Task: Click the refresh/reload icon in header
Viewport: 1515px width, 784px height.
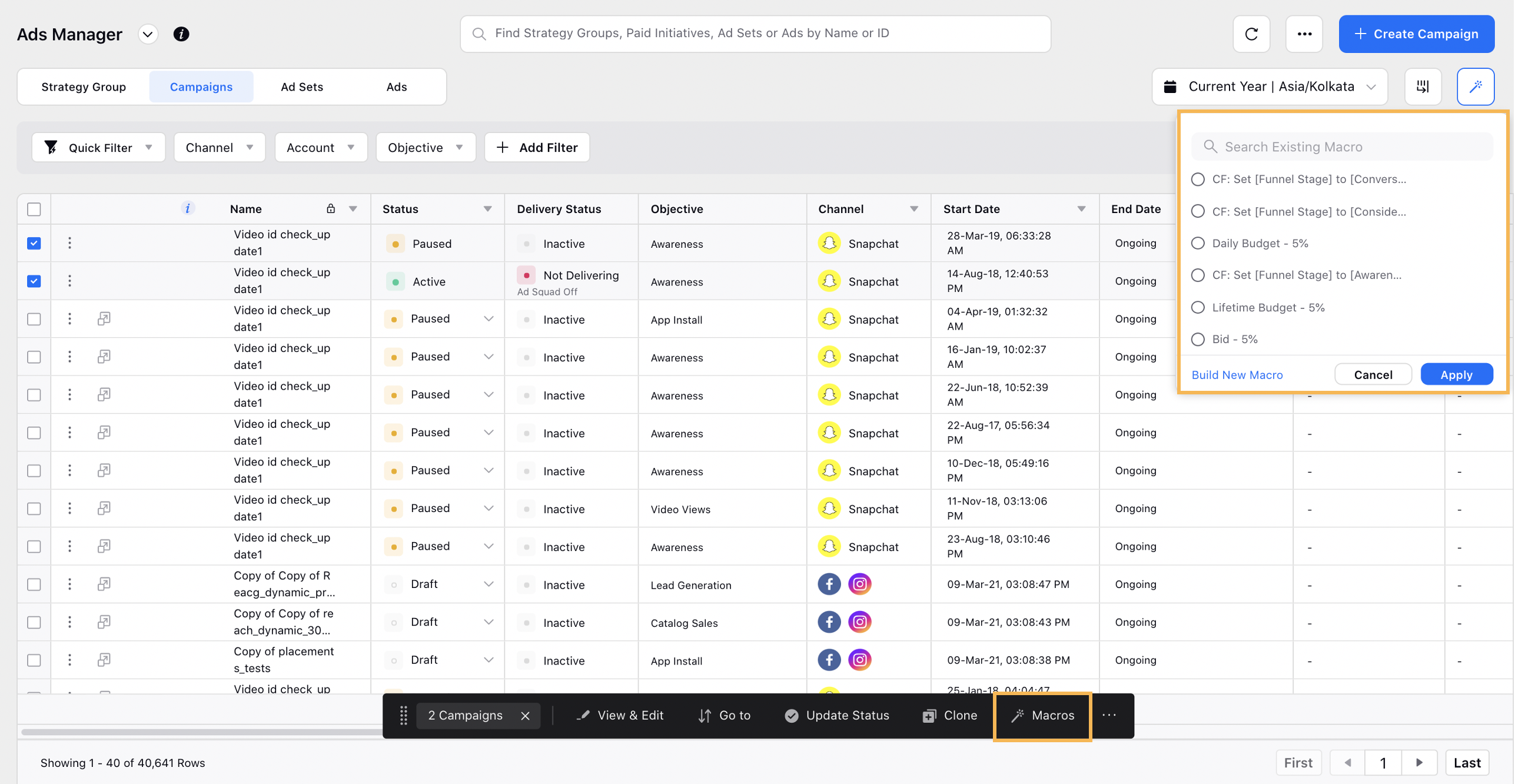Action: 1252,33
